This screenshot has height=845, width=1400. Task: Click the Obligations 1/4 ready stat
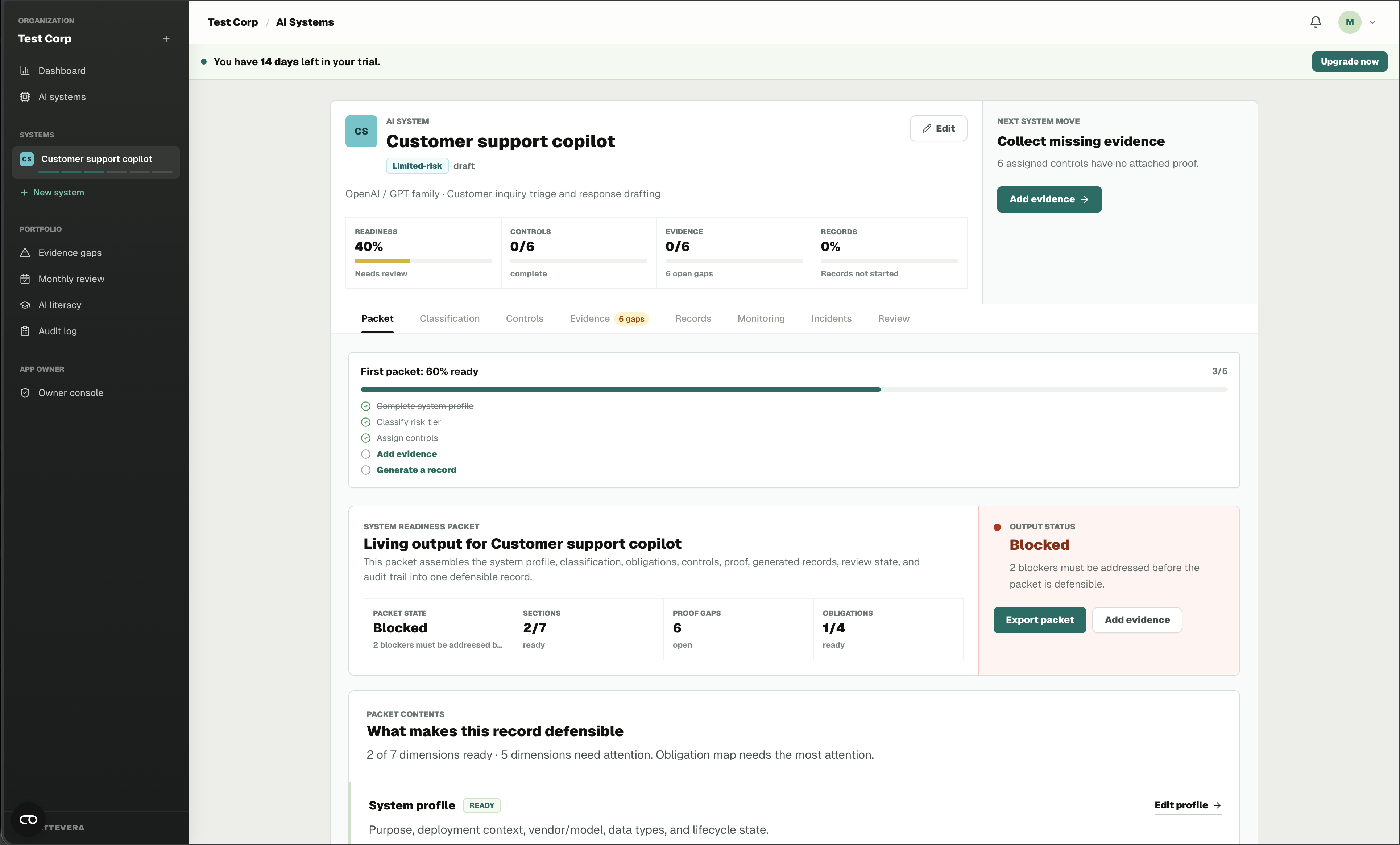pos(888,629)
